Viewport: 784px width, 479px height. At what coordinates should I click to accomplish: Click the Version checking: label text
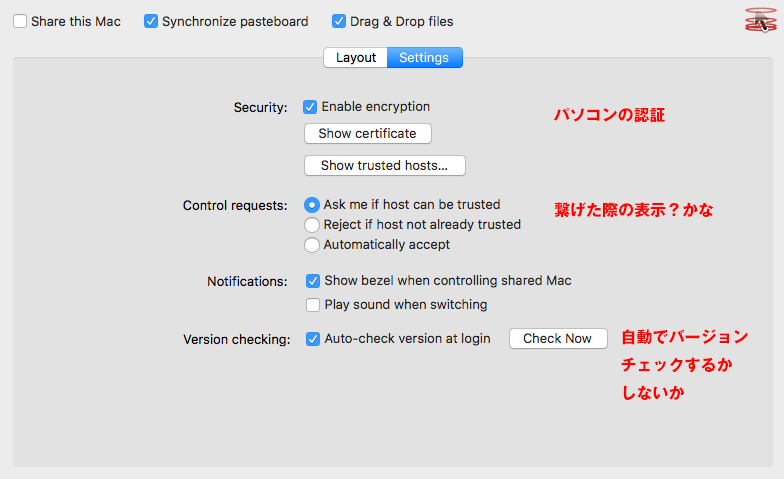click(236, 340)
